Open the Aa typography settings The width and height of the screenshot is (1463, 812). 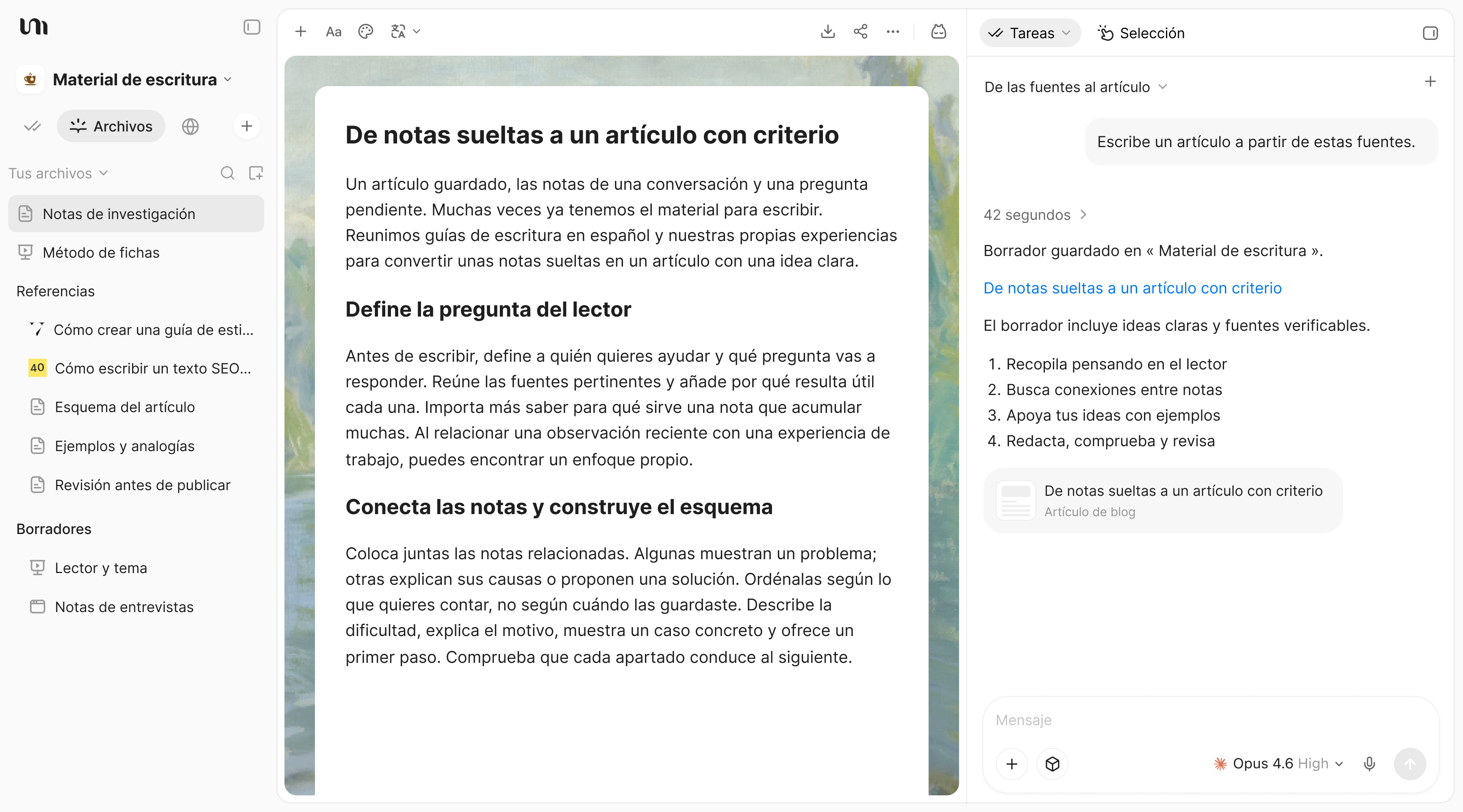(x=333, y=32)
